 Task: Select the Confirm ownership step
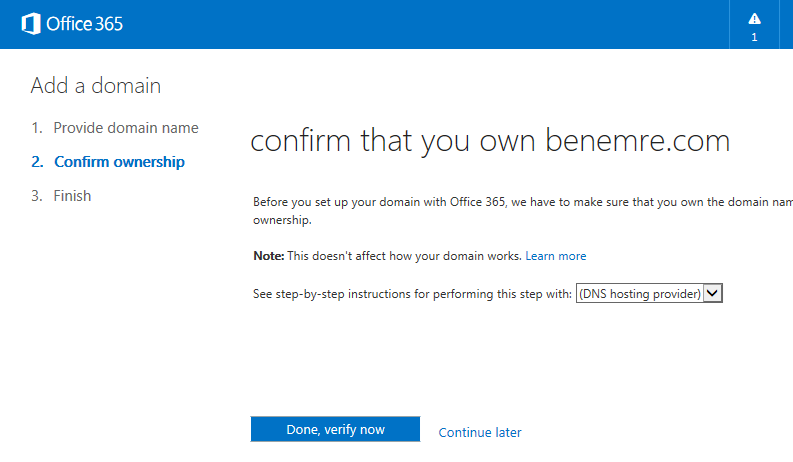pos(119,162)
